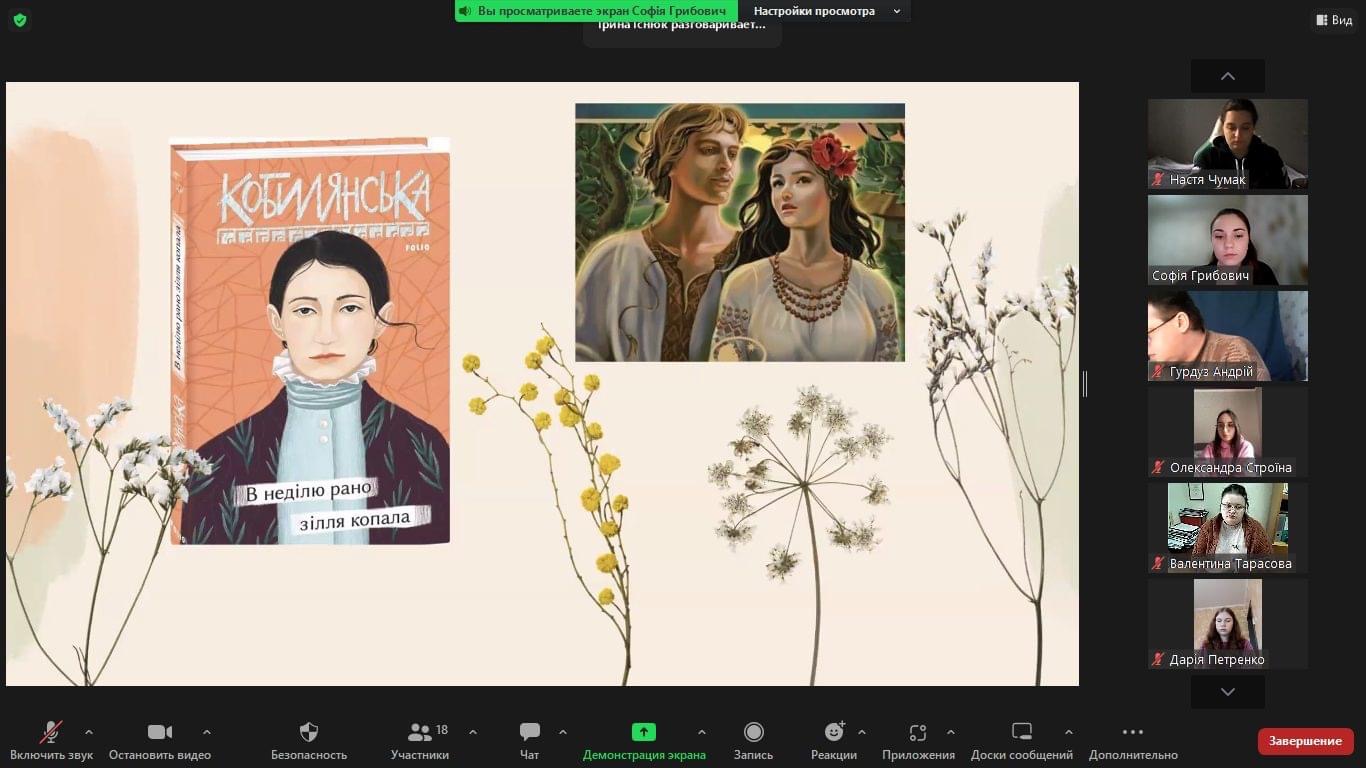Open the Чат chat bubble icon
This screenshot has height=768, width=1366.
530,732
